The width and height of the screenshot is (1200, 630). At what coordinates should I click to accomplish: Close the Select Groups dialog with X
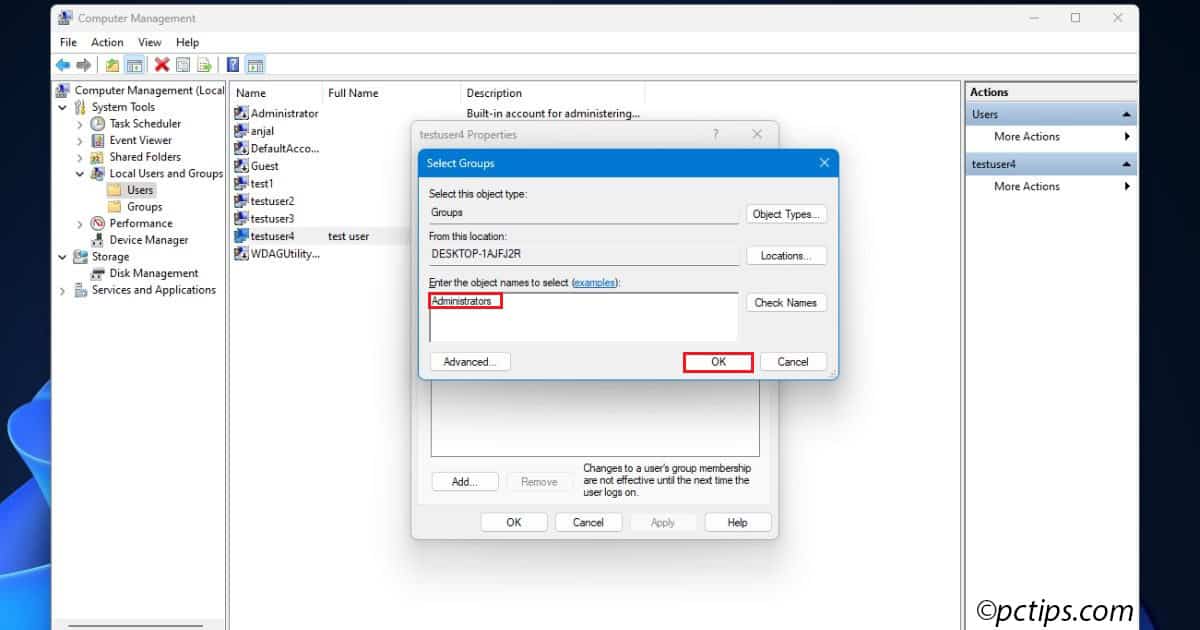pyautogui.click(x=824, y=163)
